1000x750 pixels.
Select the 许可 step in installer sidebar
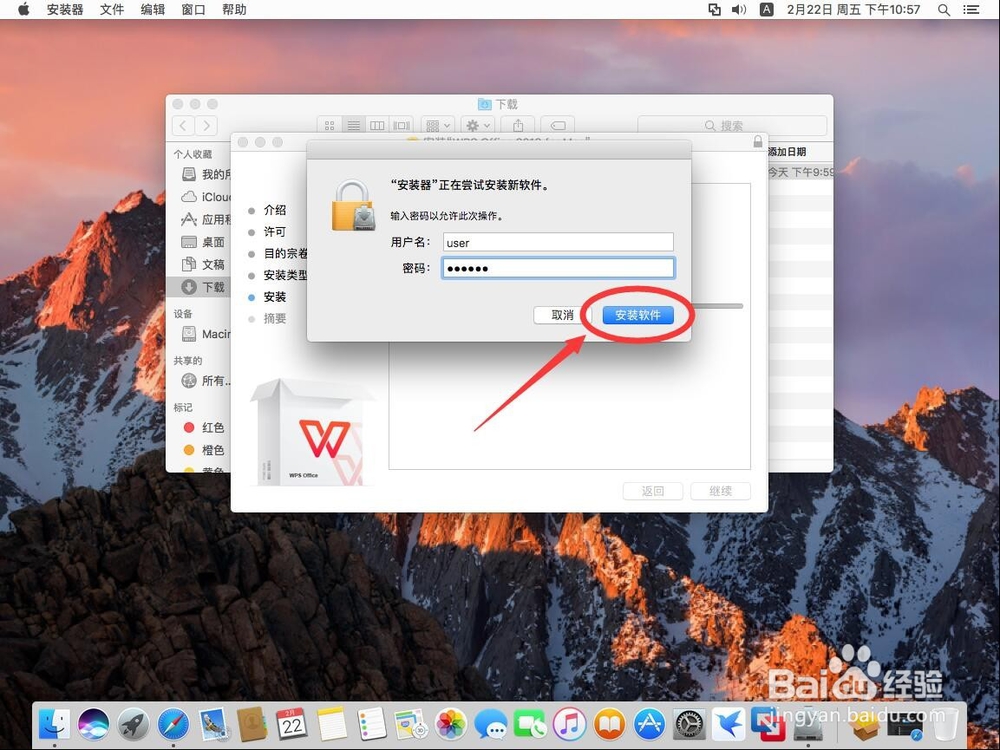click(x=275, y=232)
